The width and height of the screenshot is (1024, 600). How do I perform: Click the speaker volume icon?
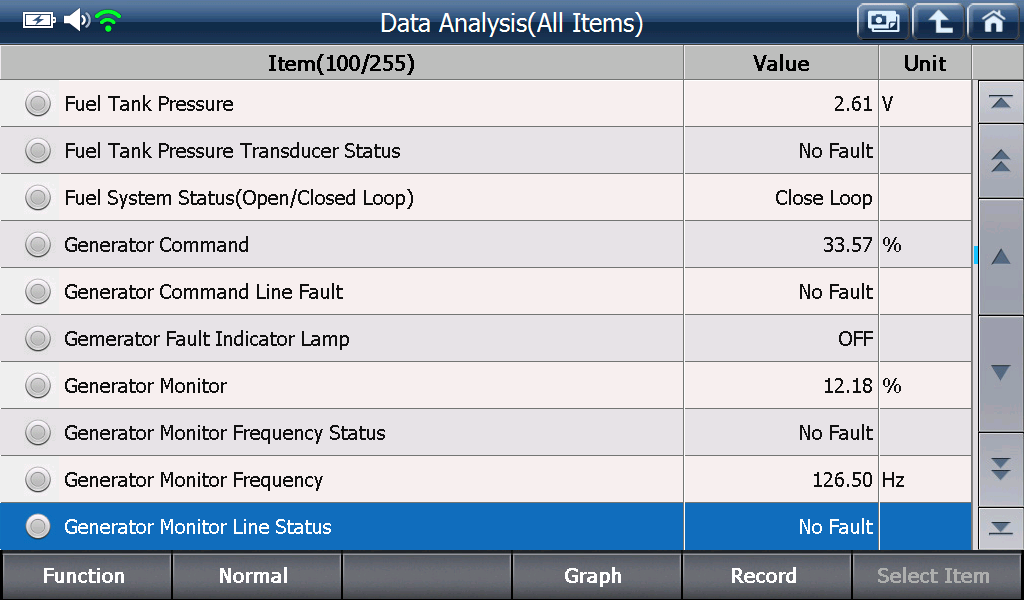click(76, 20)
